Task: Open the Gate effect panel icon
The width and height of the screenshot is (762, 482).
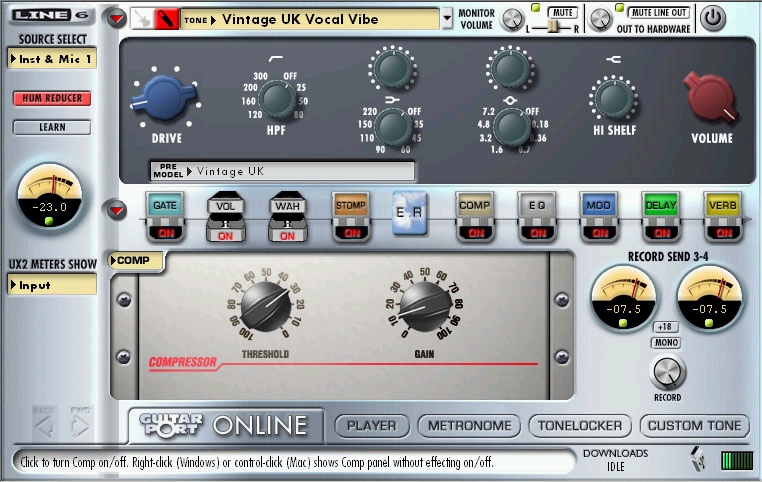Action: point(165,206)
